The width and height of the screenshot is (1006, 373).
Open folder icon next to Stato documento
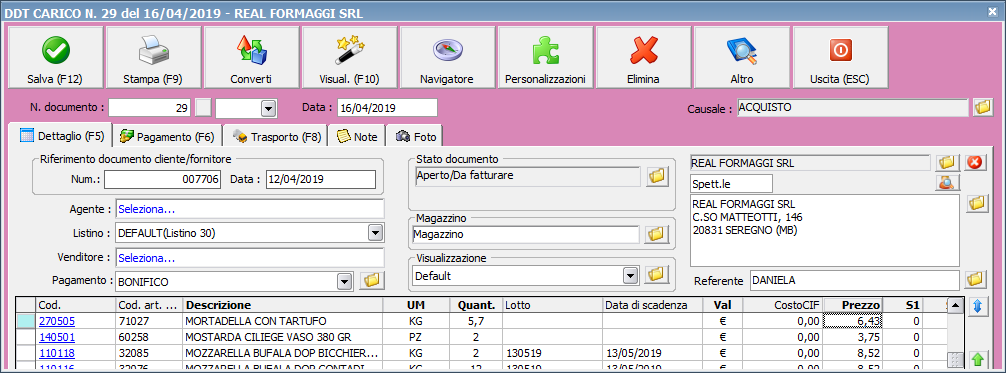point(656,176)
